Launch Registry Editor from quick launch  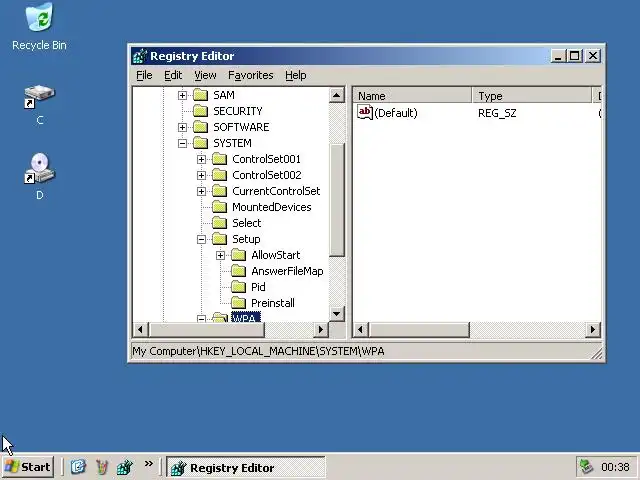pos(124,467)
